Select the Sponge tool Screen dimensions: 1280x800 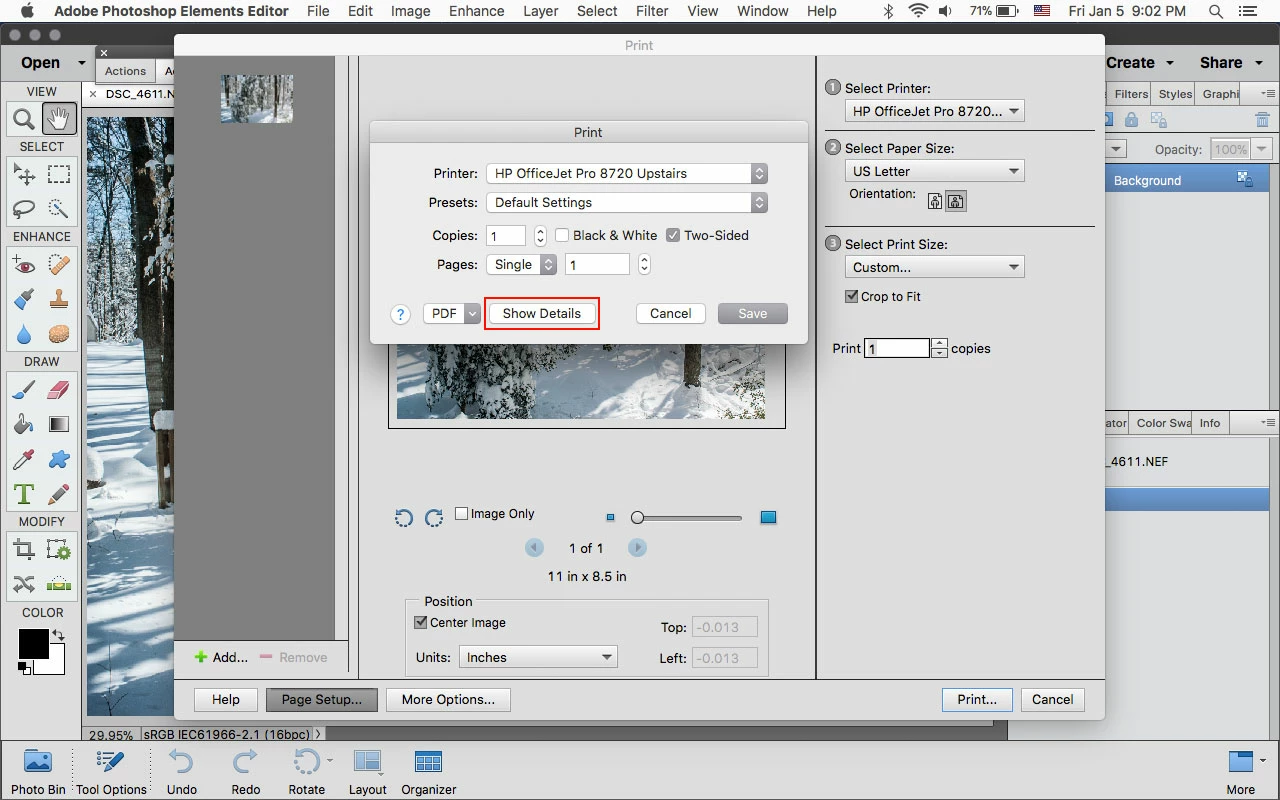pyautogui.click(x=59, y=334)
